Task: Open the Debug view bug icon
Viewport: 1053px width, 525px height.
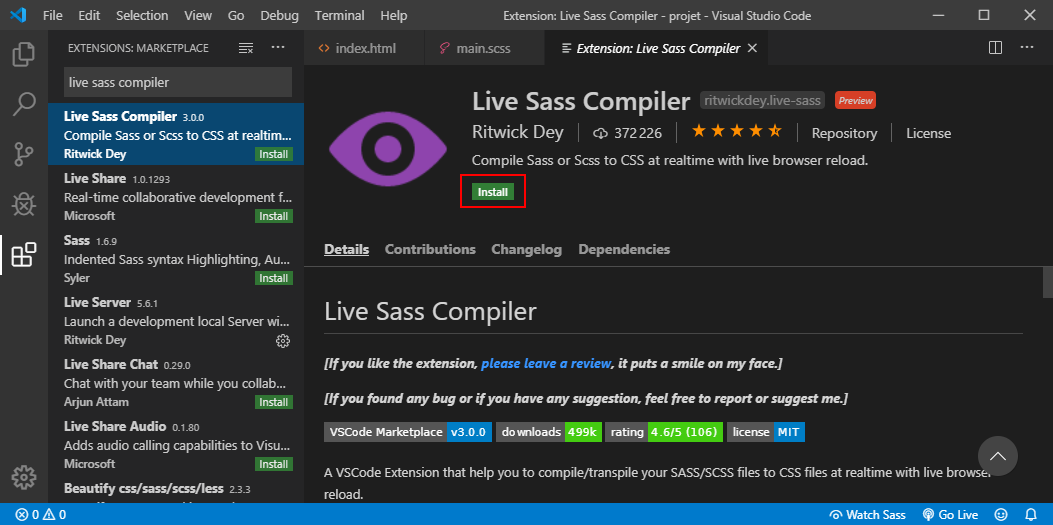Action: [x=24, y=204]
